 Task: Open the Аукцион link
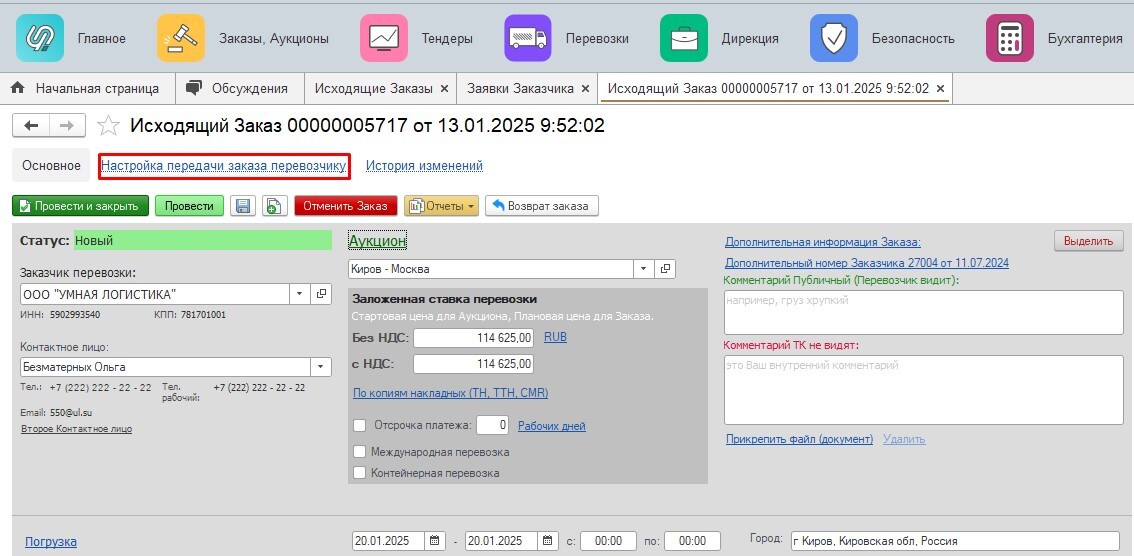coord(378,240)
